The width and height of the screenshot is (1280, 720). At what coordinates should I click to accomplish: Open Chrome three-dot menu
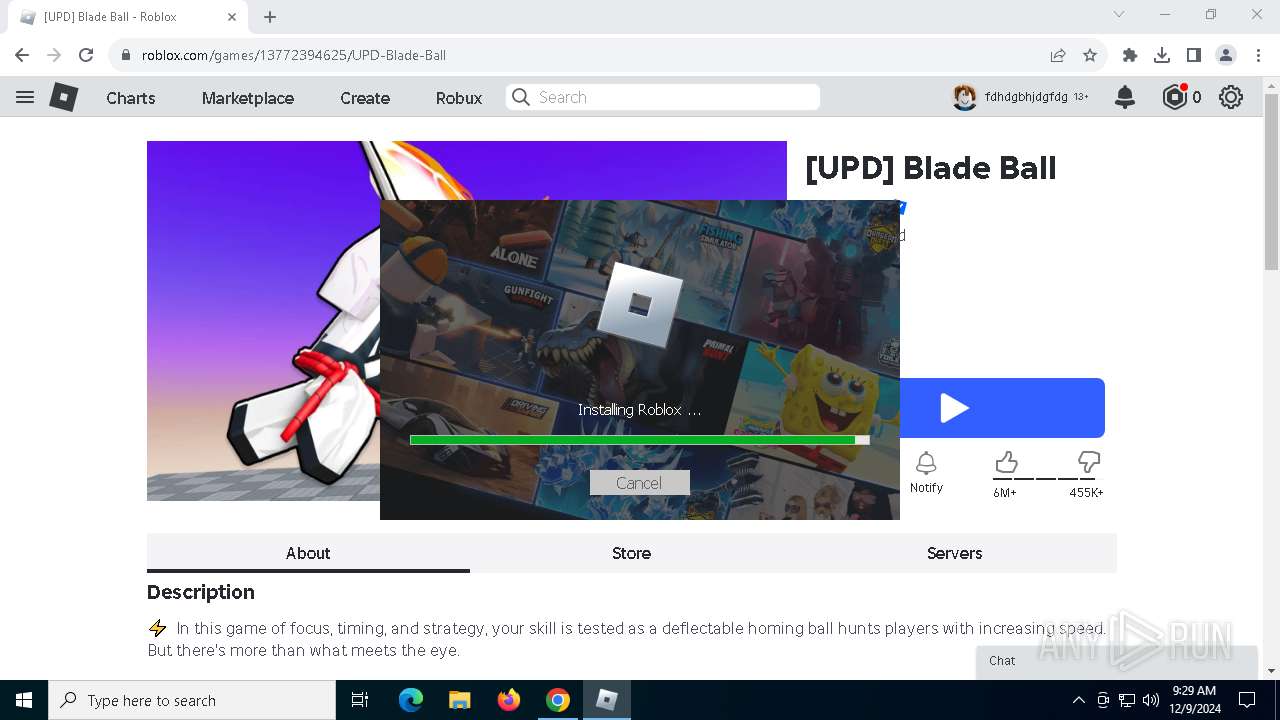pyautogui.click(x=1258, y=55)
